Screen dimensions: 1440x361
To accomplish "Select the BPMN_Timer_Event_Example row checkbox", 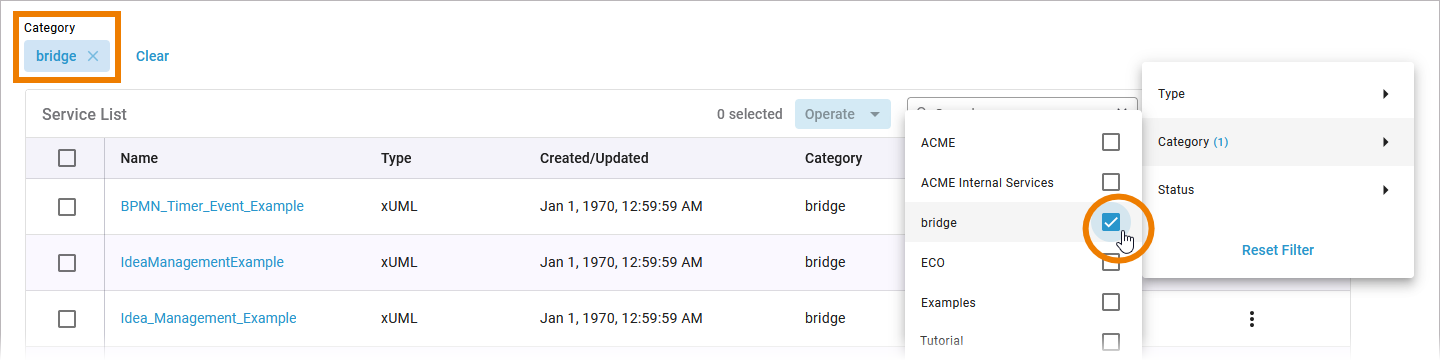I will tap(67, 206).
